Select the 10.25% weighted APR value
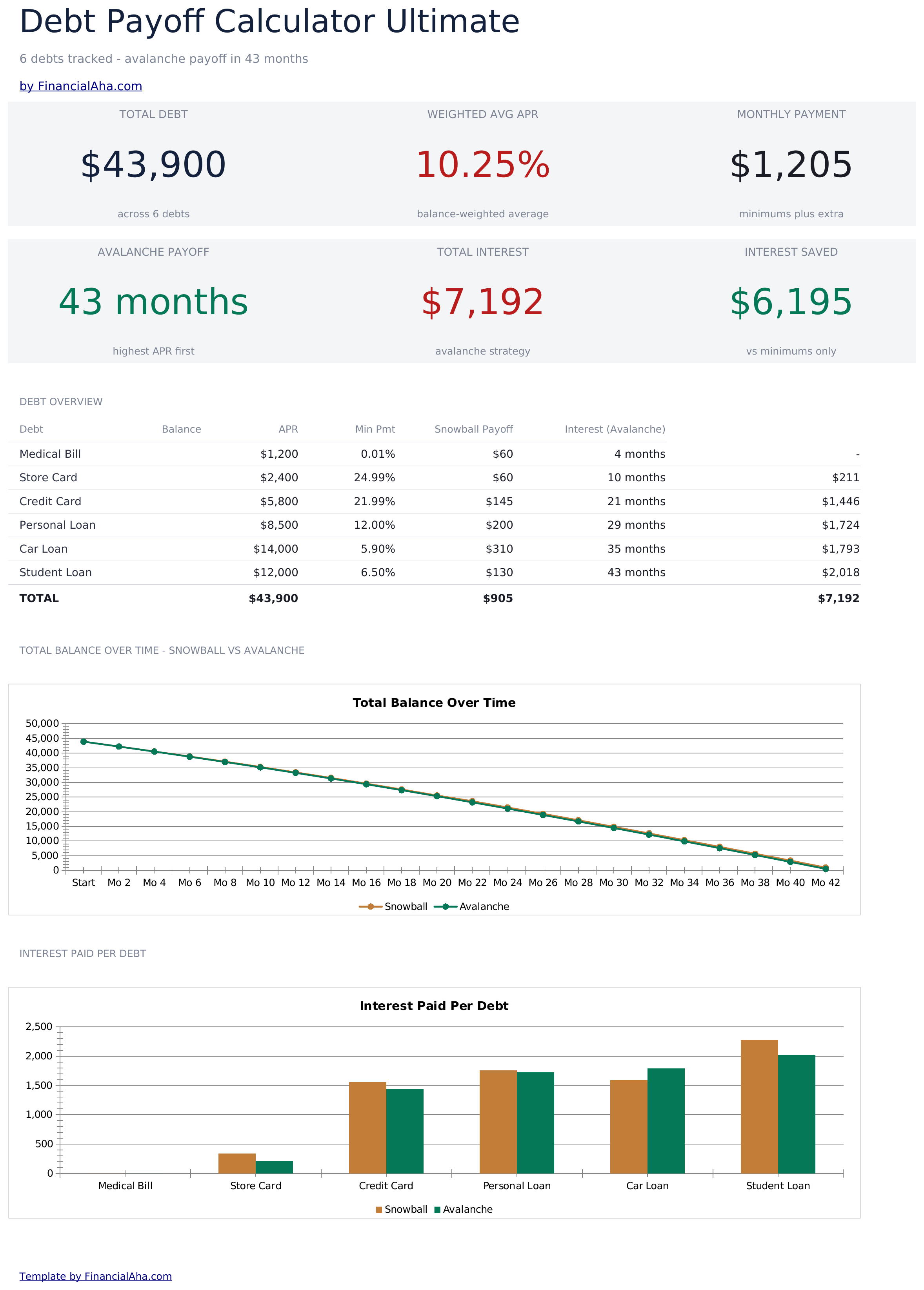This screenshot has height=1290, width=924. [x=483, y=165]
